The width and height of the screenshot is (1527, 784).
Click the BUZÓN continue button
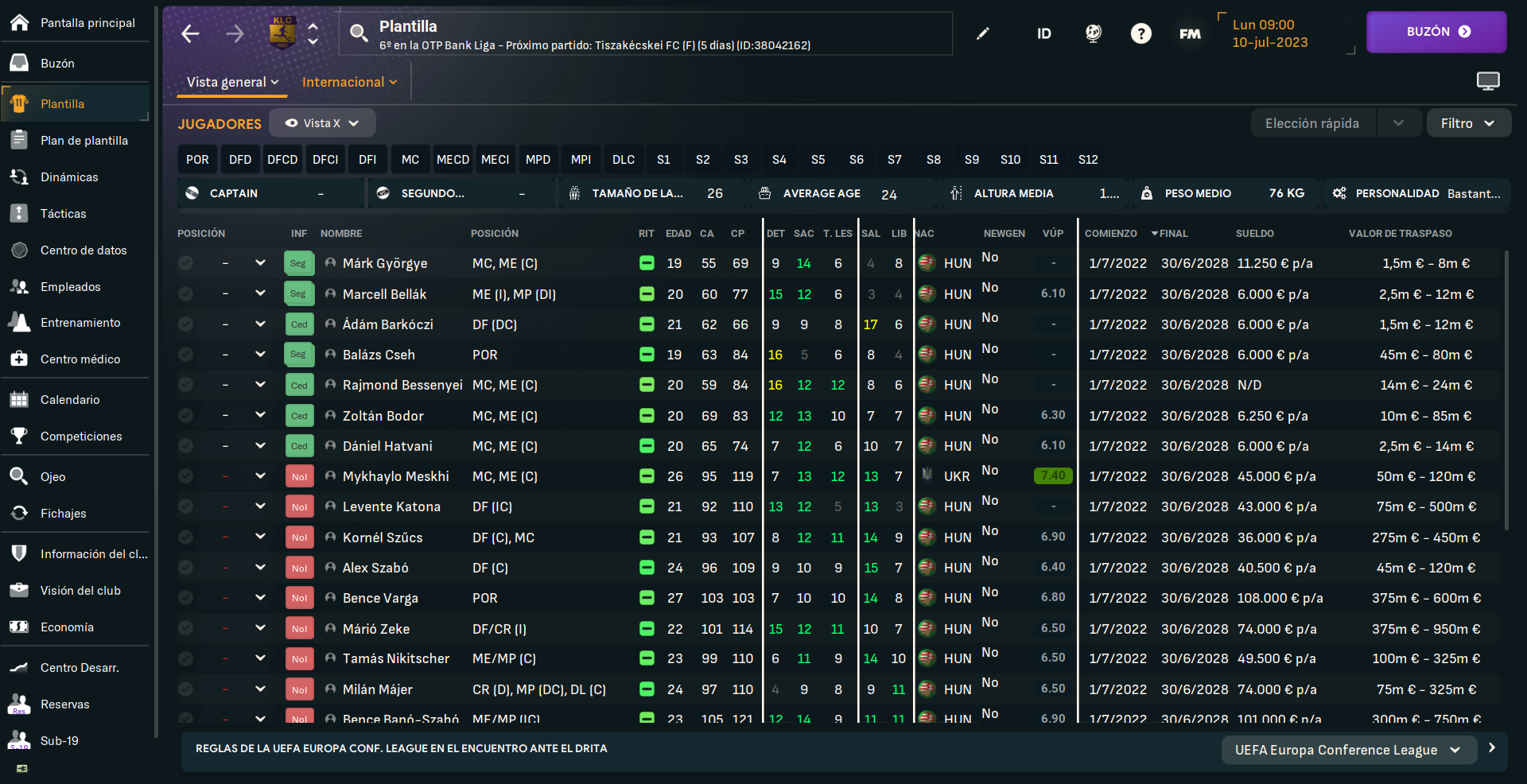(1436, 32)
